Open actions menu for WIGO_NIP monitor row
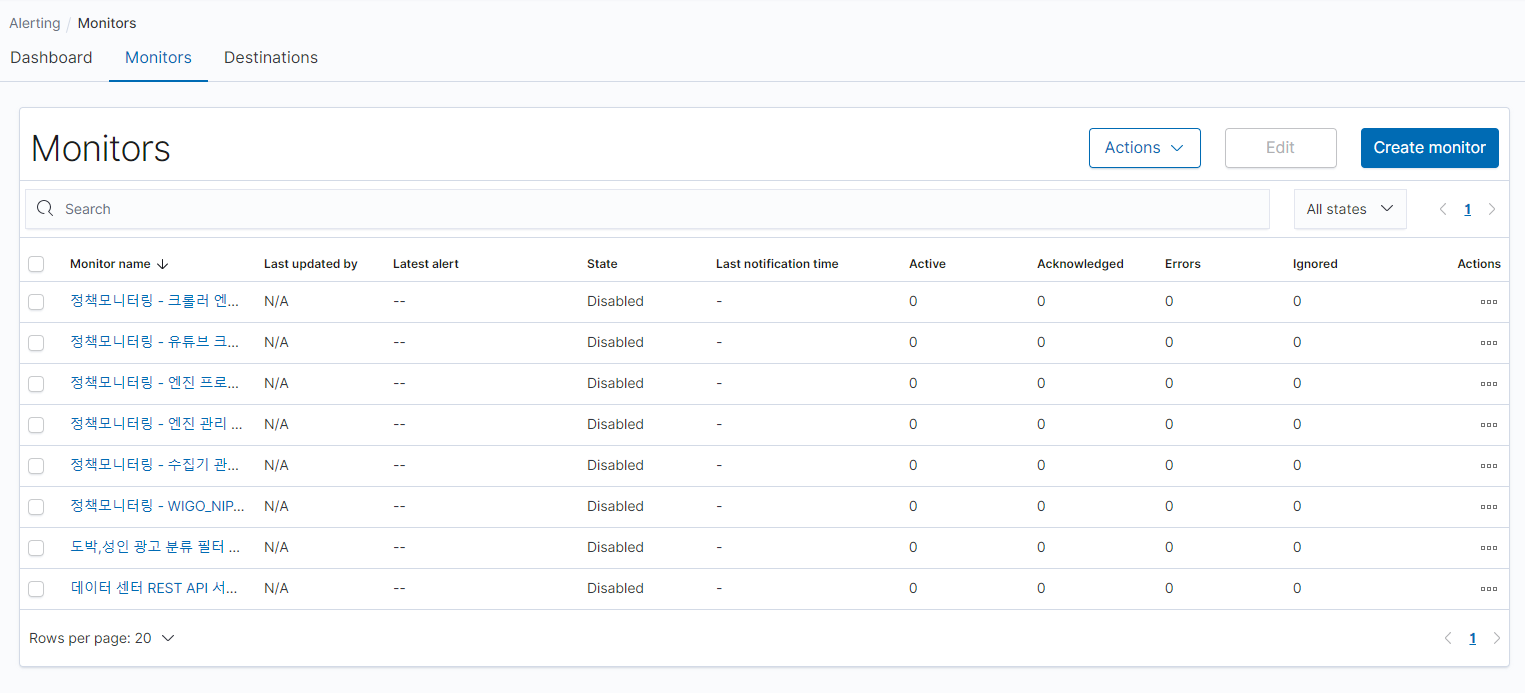Screen dimensions: 1525x693 click(1488, 507)
